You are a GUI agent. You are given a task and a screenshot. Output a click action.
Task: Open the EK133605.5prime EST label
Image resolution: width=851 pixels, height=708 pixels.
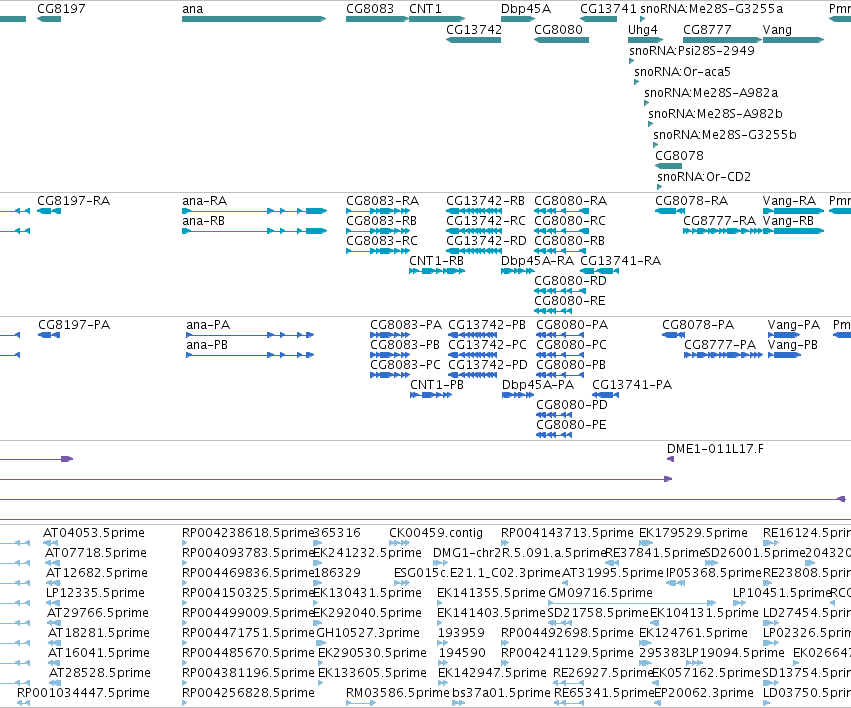pyautogui.click(x=372, y=673)
